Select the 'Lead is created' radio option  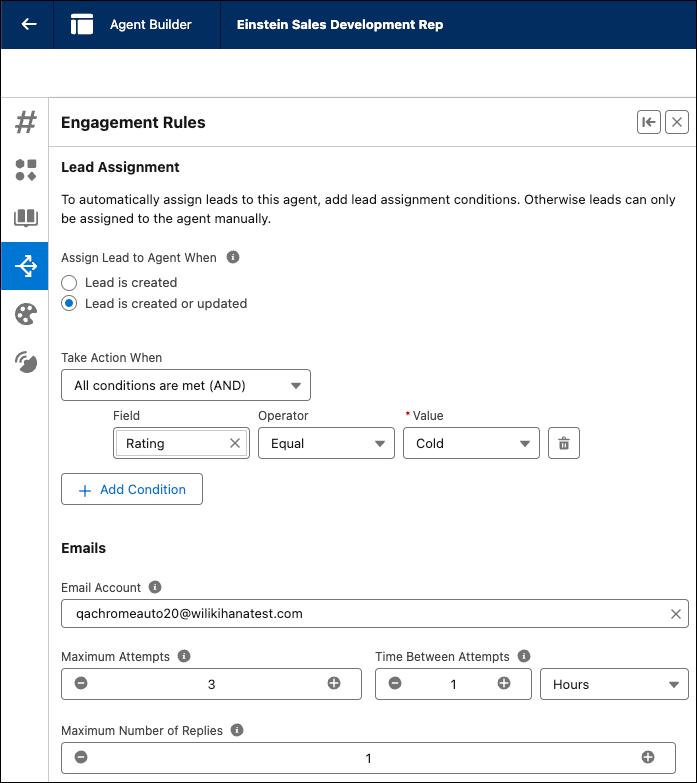69,283
